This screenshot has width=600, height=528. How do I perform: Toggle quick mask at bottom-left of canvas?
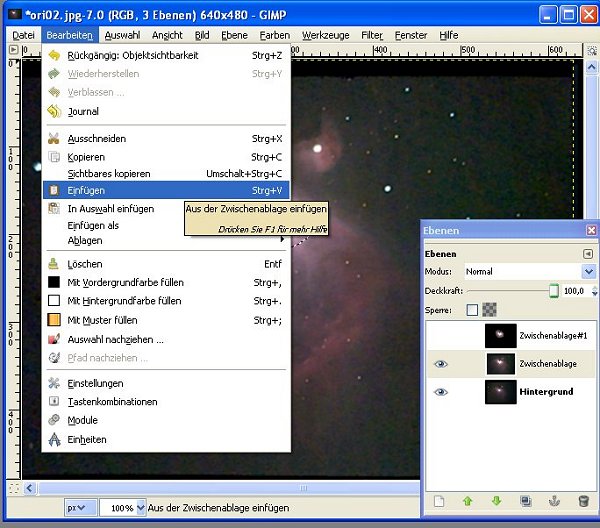tap(14, 488)
